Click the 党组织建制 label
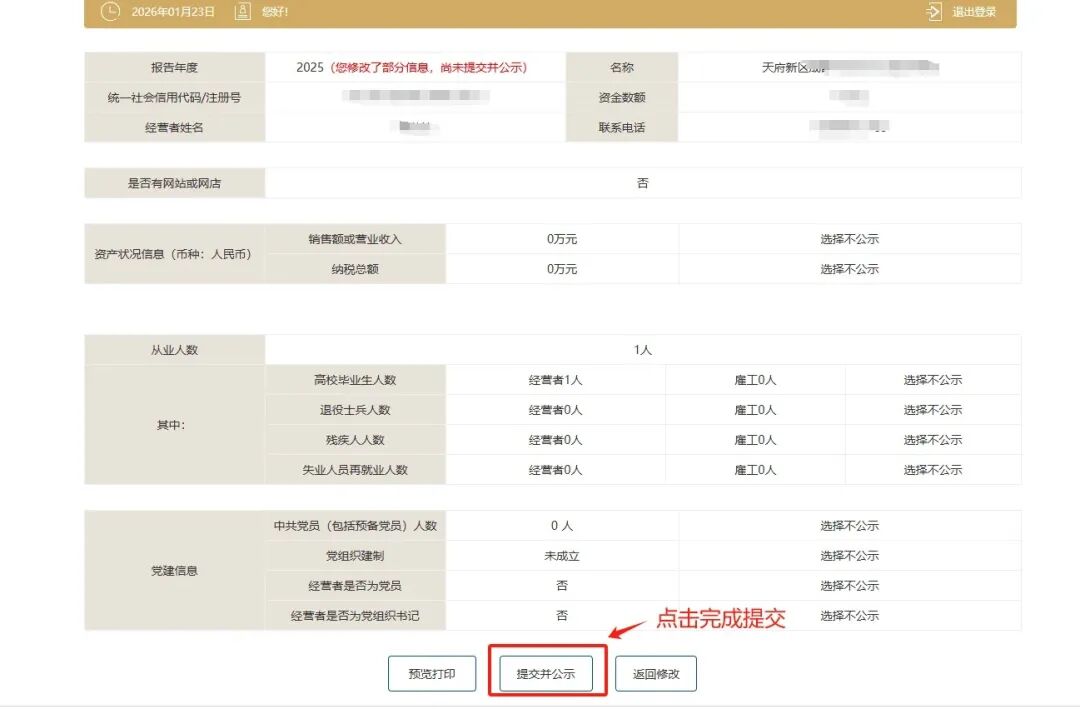The image size is (1080, 709). 355,556
